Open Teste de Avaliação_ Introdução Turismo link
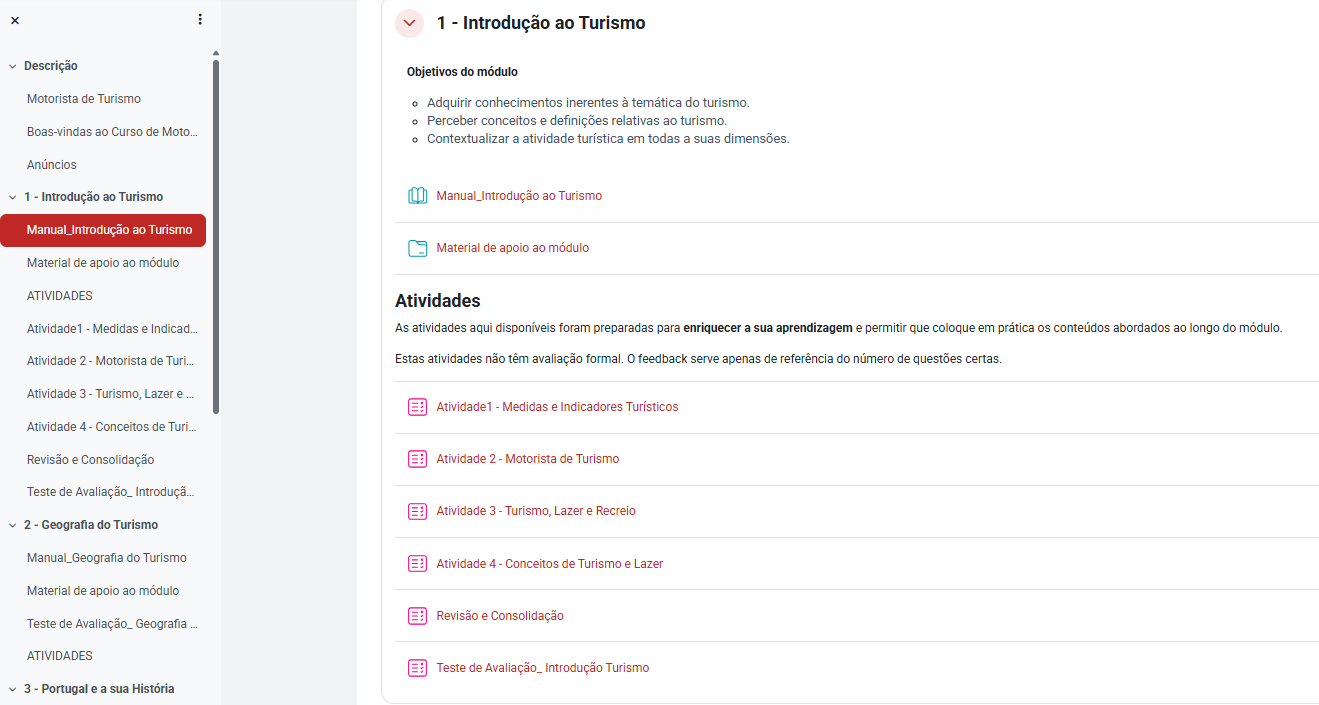The image size is (1319, 705). tap(542, 668)
